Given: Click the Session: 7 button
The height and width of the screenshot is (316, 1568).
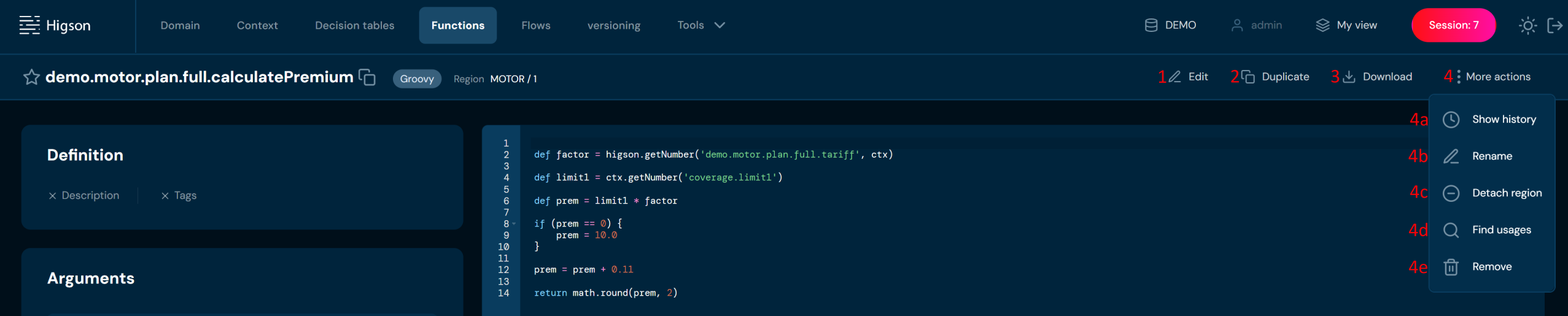Looking at the screenshot, I should click(x=1453, y=25).
